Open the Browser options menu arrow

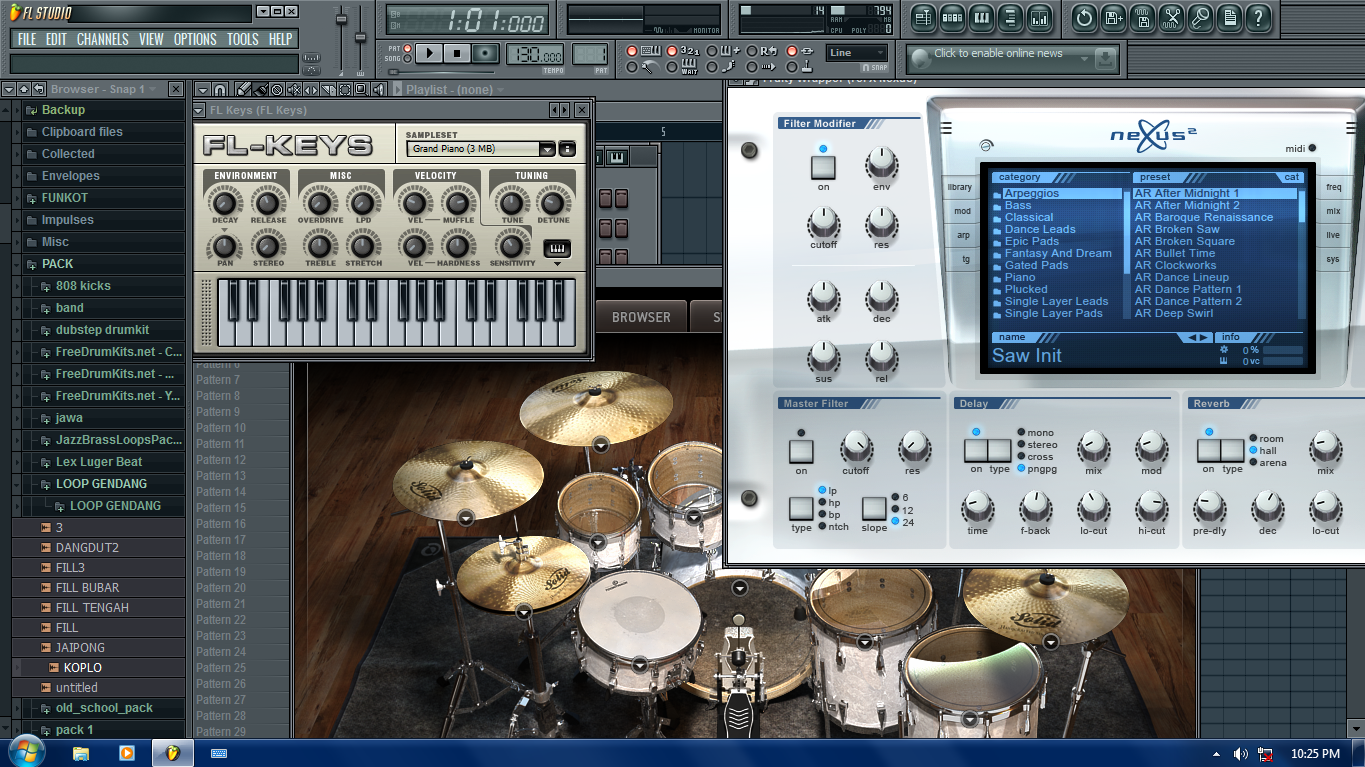8,89
